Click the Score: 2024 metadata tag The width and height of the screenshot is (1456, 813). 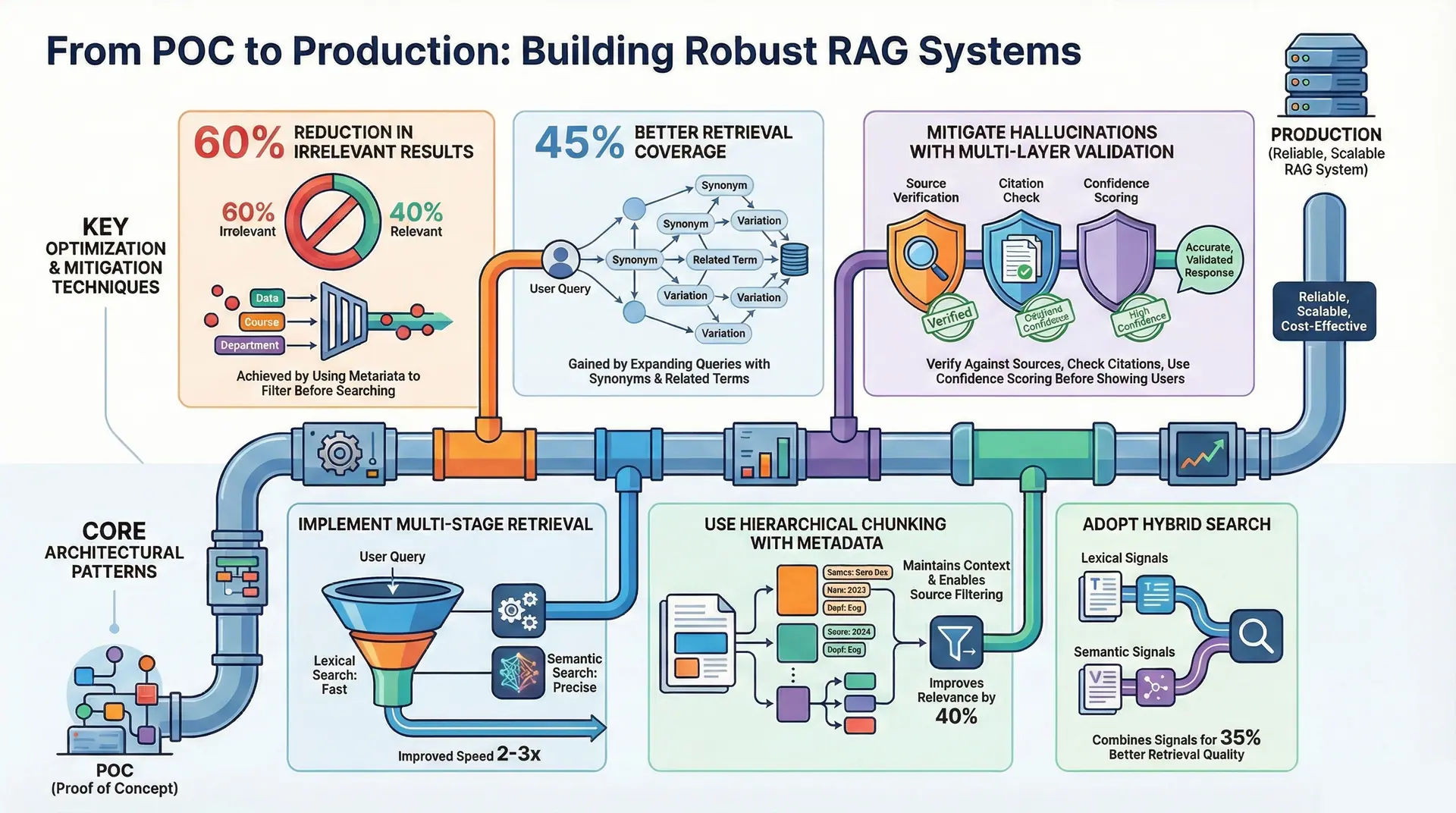[x=849, y=632]
